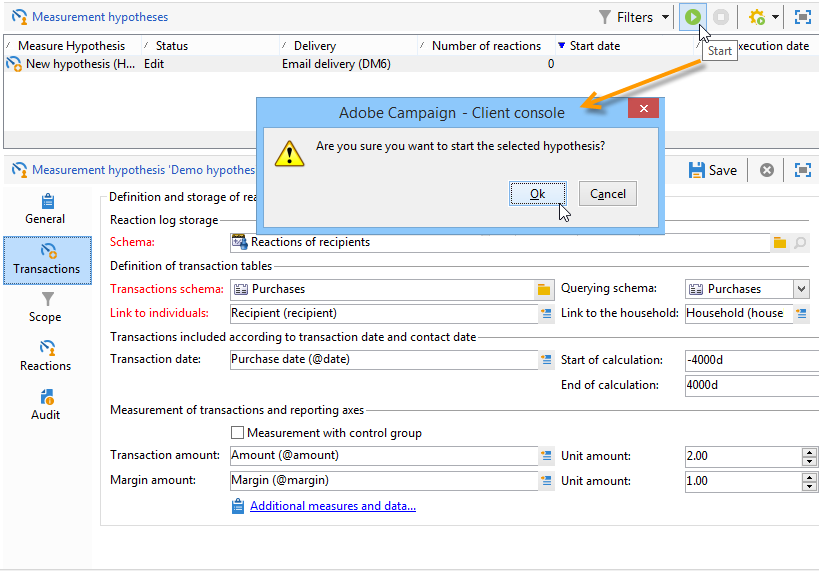Click the gear actions icon in the toolbar
Viewport: 819px width, 571px height.
click(x=757, y=17)
